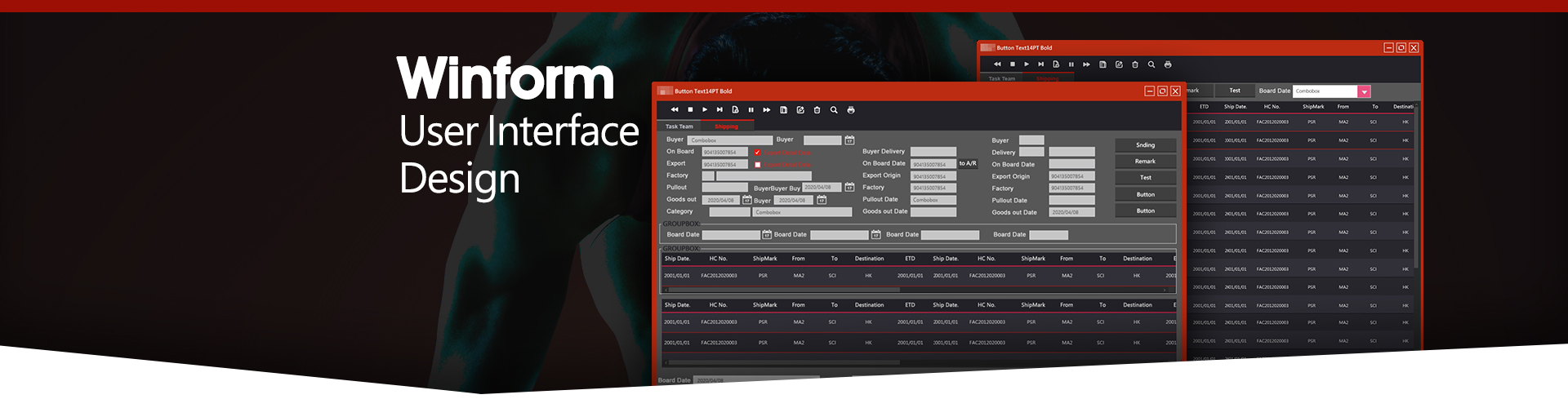Click the printer icon in the front window toolbar

coord(851,110)
